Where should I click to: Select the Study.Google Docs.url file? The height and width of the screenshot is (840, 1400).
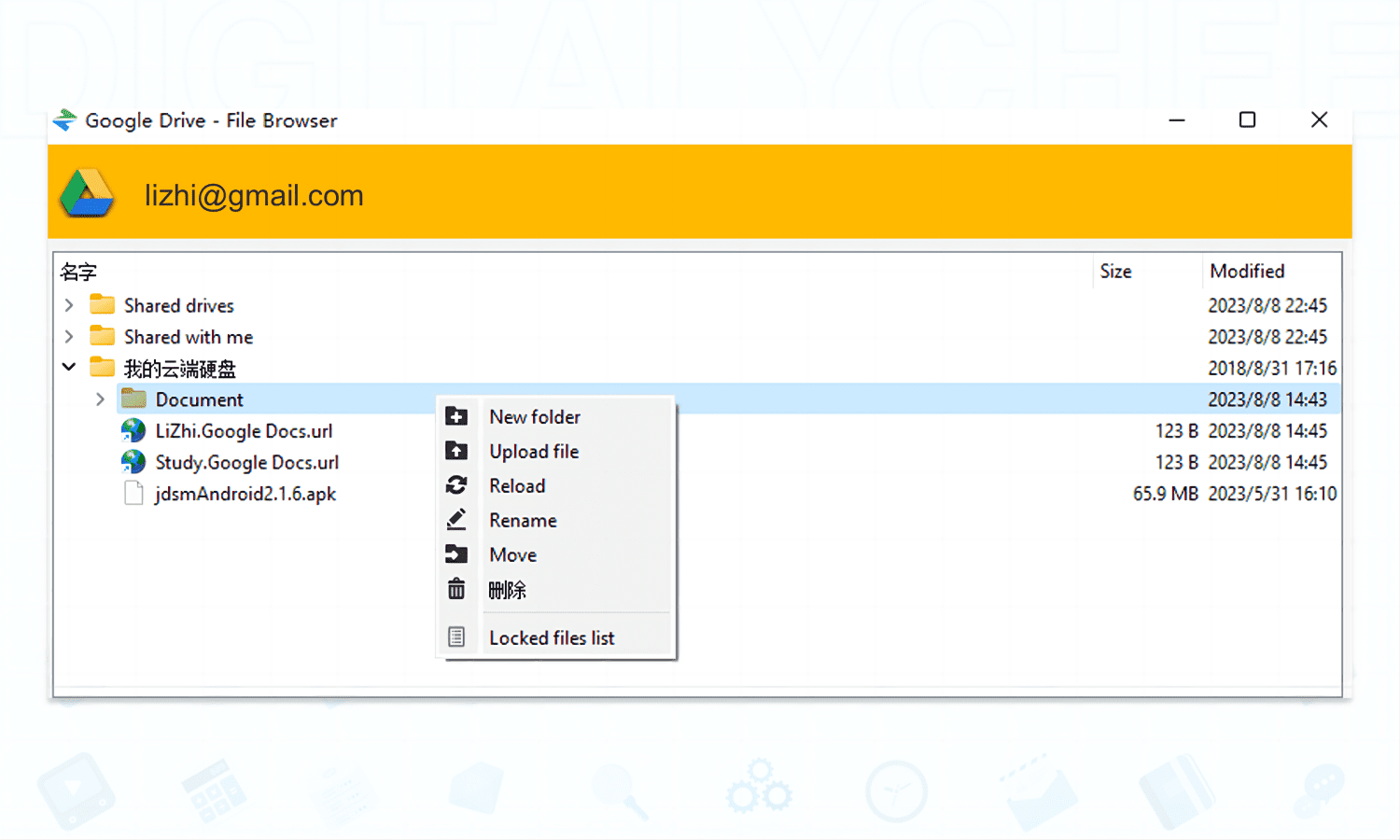(246, 461)
